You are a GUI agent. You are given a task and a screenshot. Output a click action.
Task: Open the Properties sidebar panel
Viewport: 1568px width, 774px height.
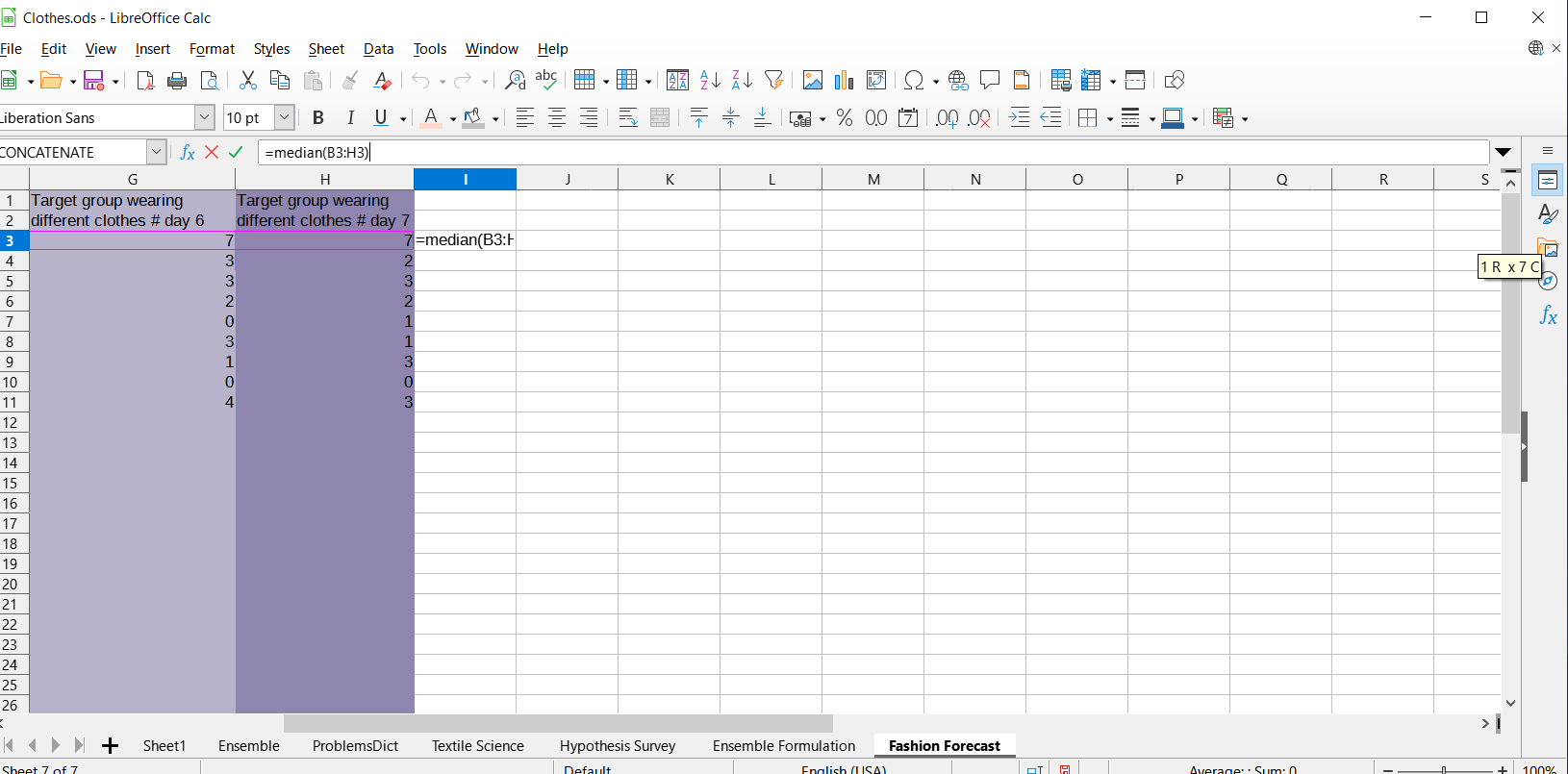click(x=1548, y=180)
